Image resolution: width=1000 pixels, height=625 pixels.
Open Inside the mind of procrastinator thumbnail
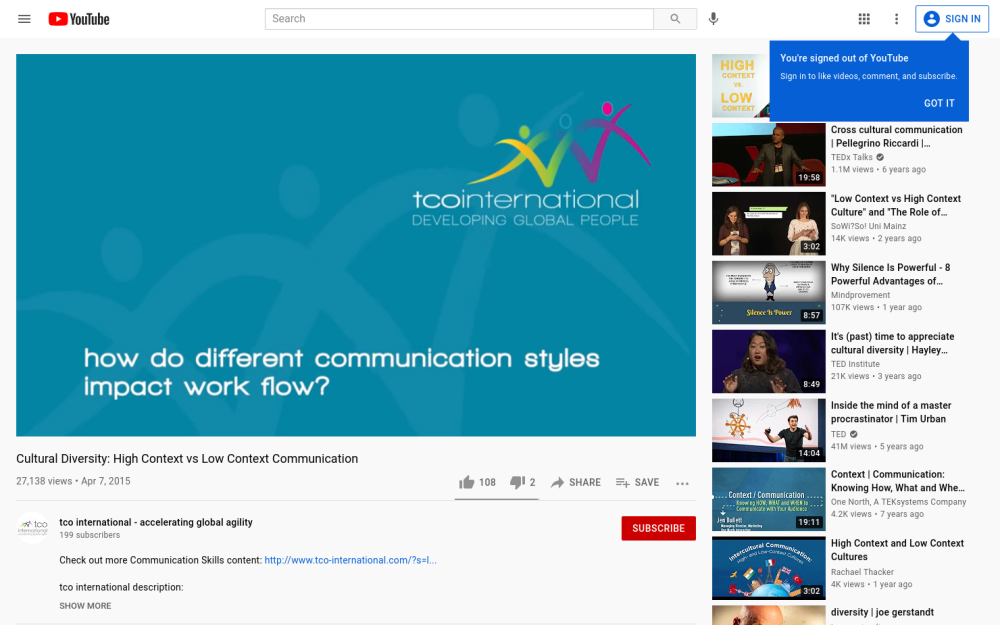(768, 430)
